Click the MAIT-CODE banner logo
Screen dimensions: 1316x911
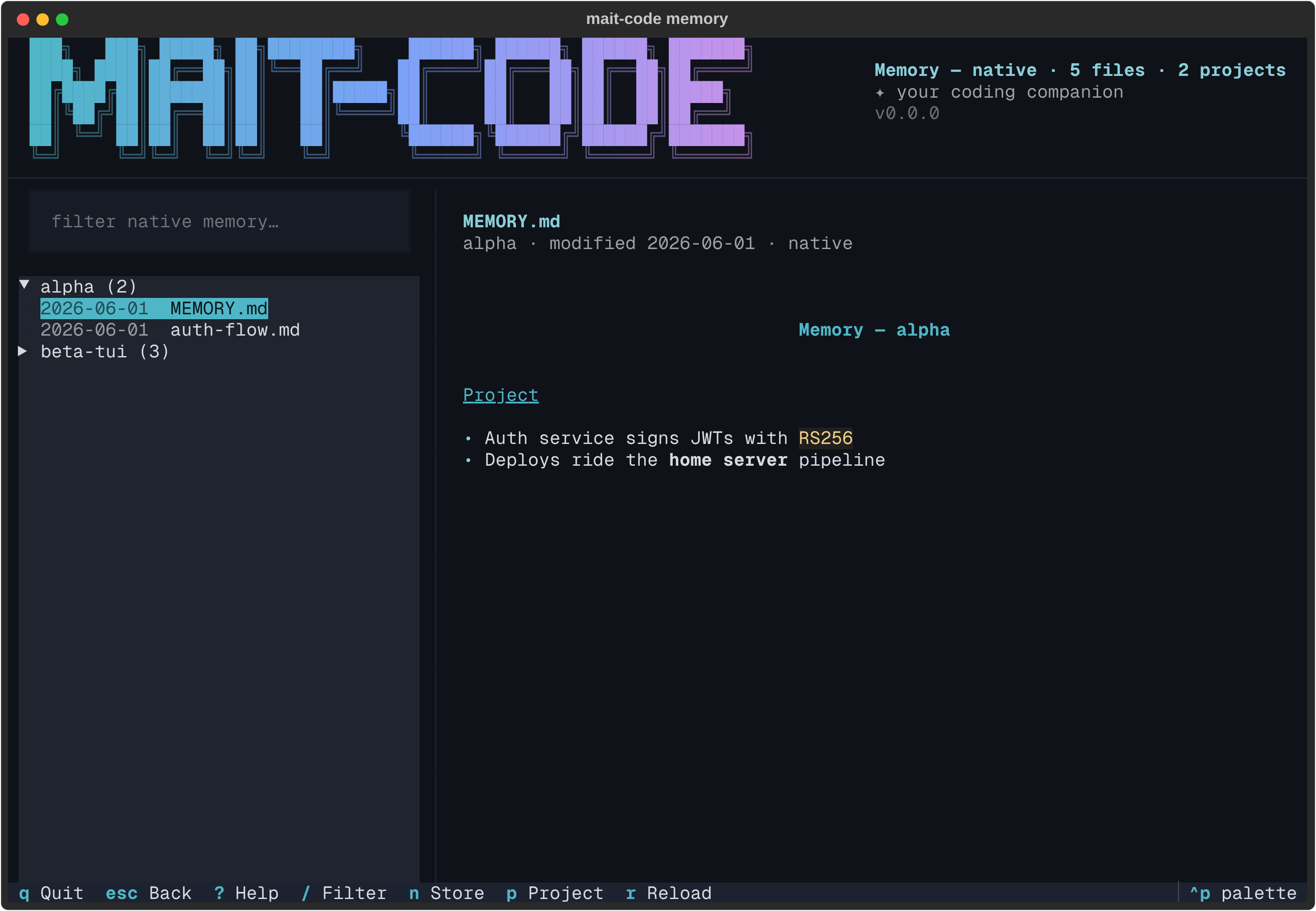click(x=390, y=98)
